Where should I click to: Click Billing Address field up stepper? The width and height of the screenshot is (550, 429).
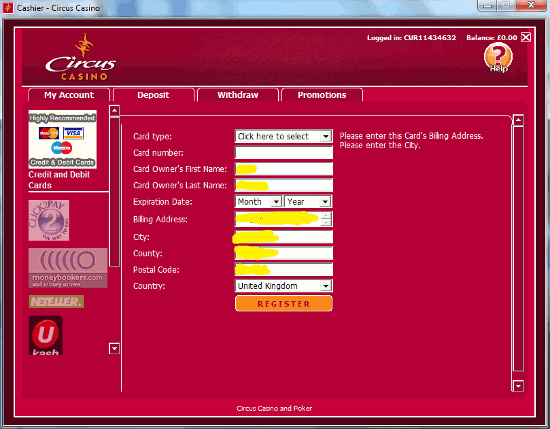point(326,215)
